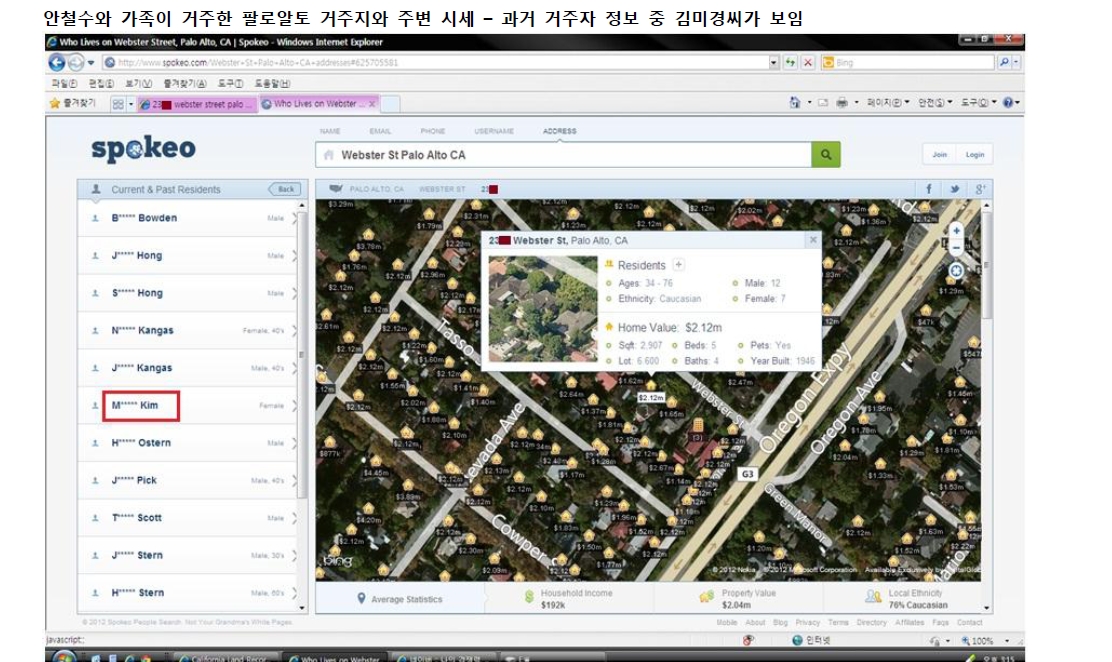The width and height of the screenshot is (1112, 662).
Task: Zoom in the map with plus button
Action: coord(956,231)
